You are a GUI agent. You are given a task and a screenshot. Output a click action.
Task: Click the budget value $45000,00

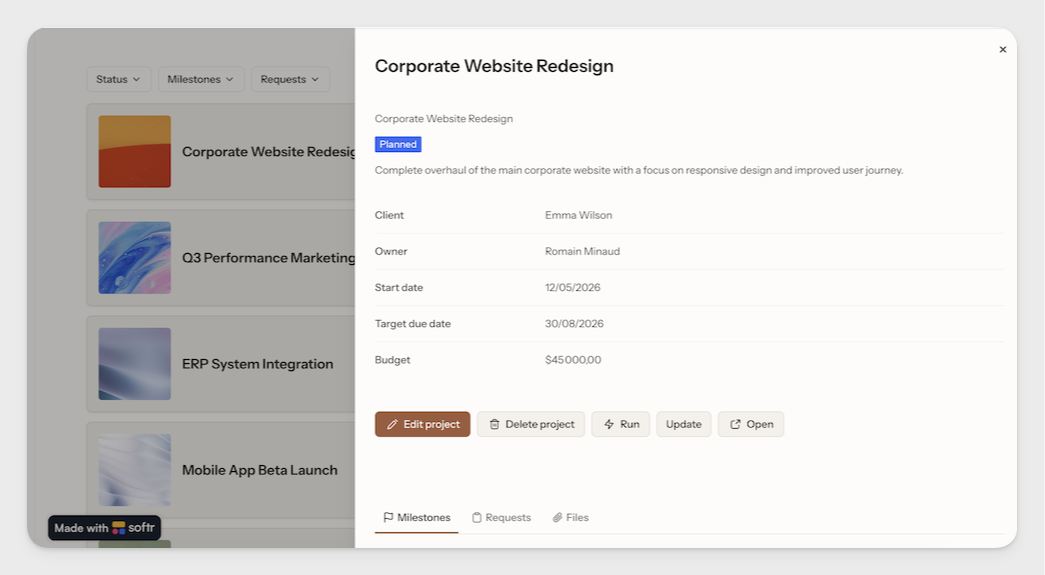pyautogui.click(x=573, y=360)
